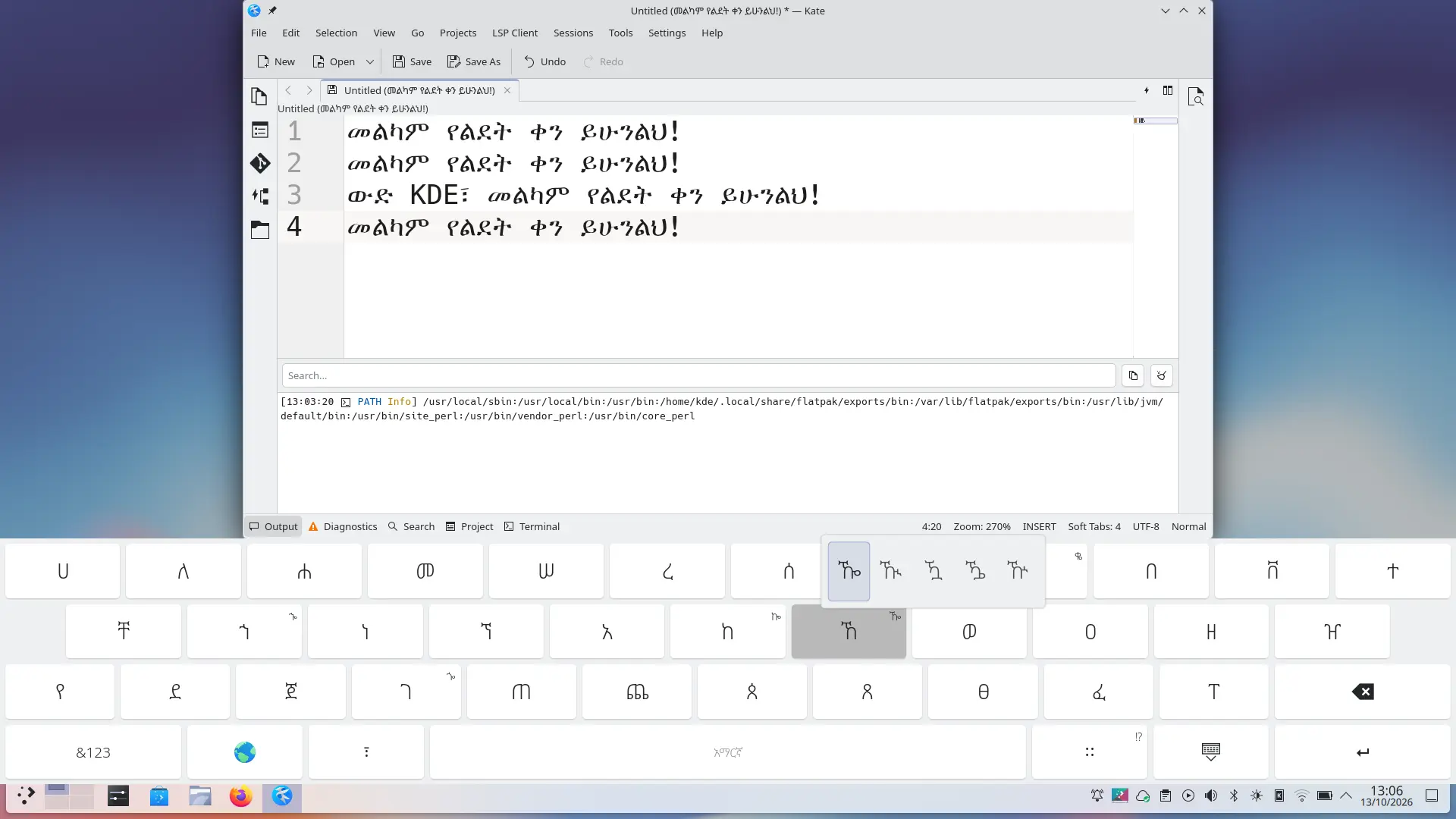Toggle the Search panel button

(x=412, y=526)
